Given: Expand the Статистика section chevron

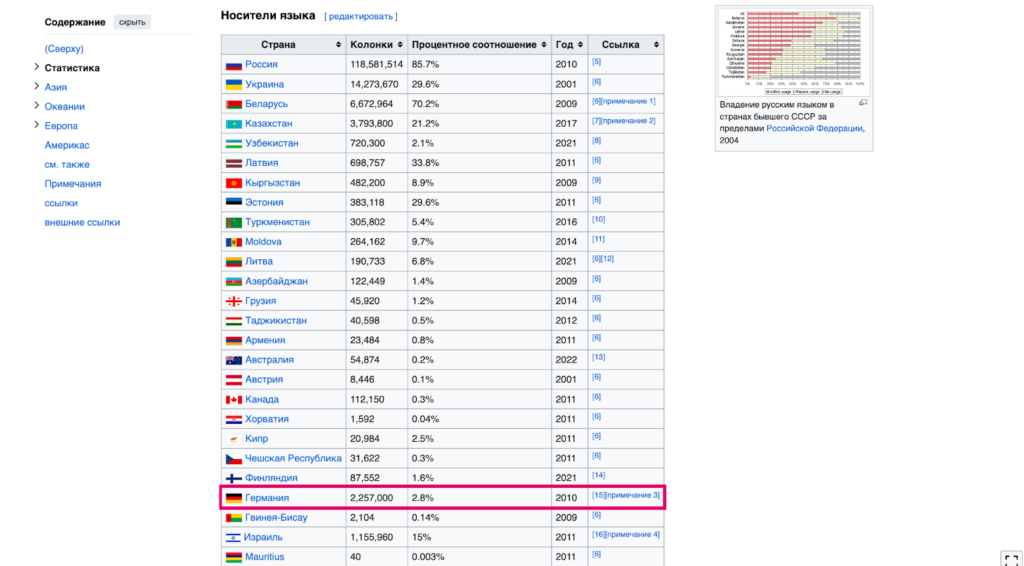Looking at the screenshot, I should (36, 68).
